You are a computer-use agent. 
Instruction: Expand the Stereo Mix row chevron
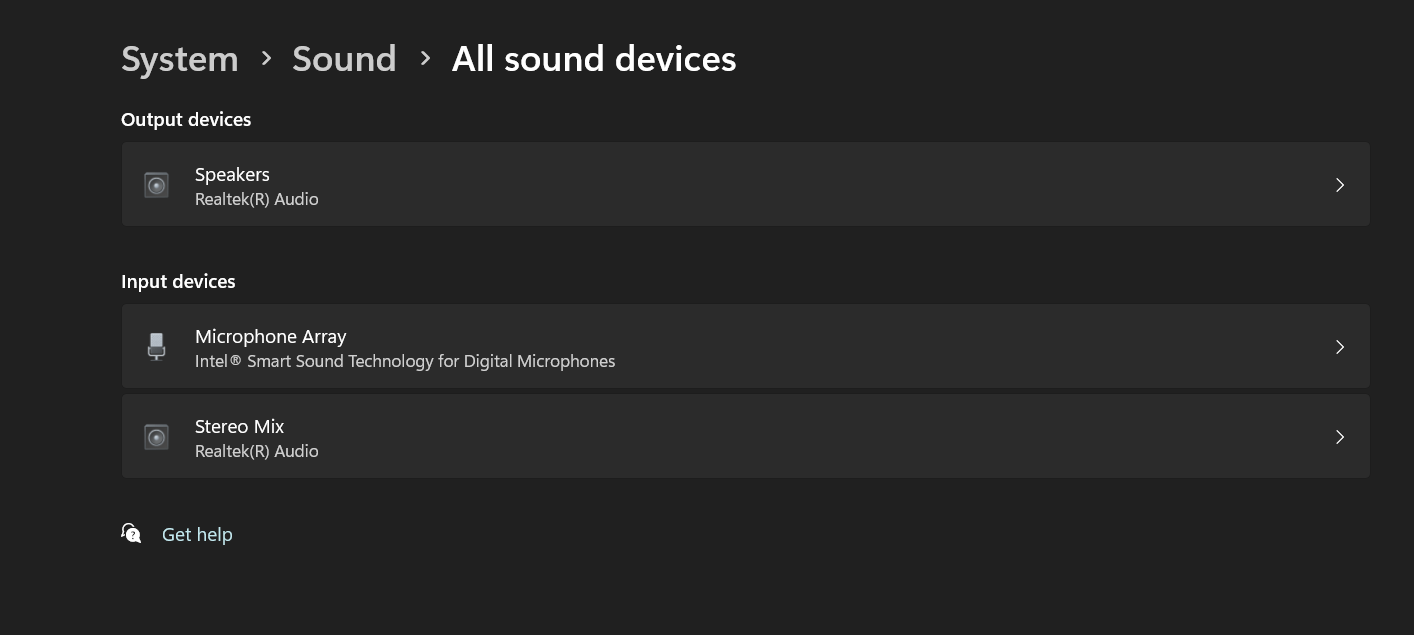1340,437
